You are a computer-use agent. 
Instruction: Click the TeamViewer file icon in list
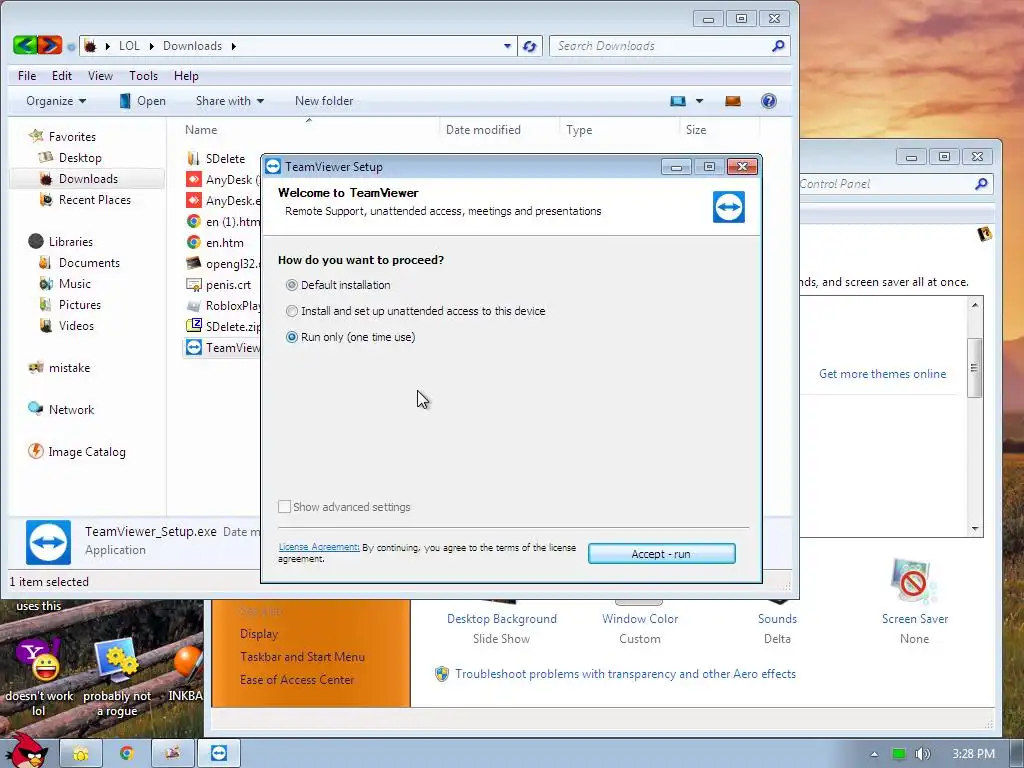click(x=193, y=347)
